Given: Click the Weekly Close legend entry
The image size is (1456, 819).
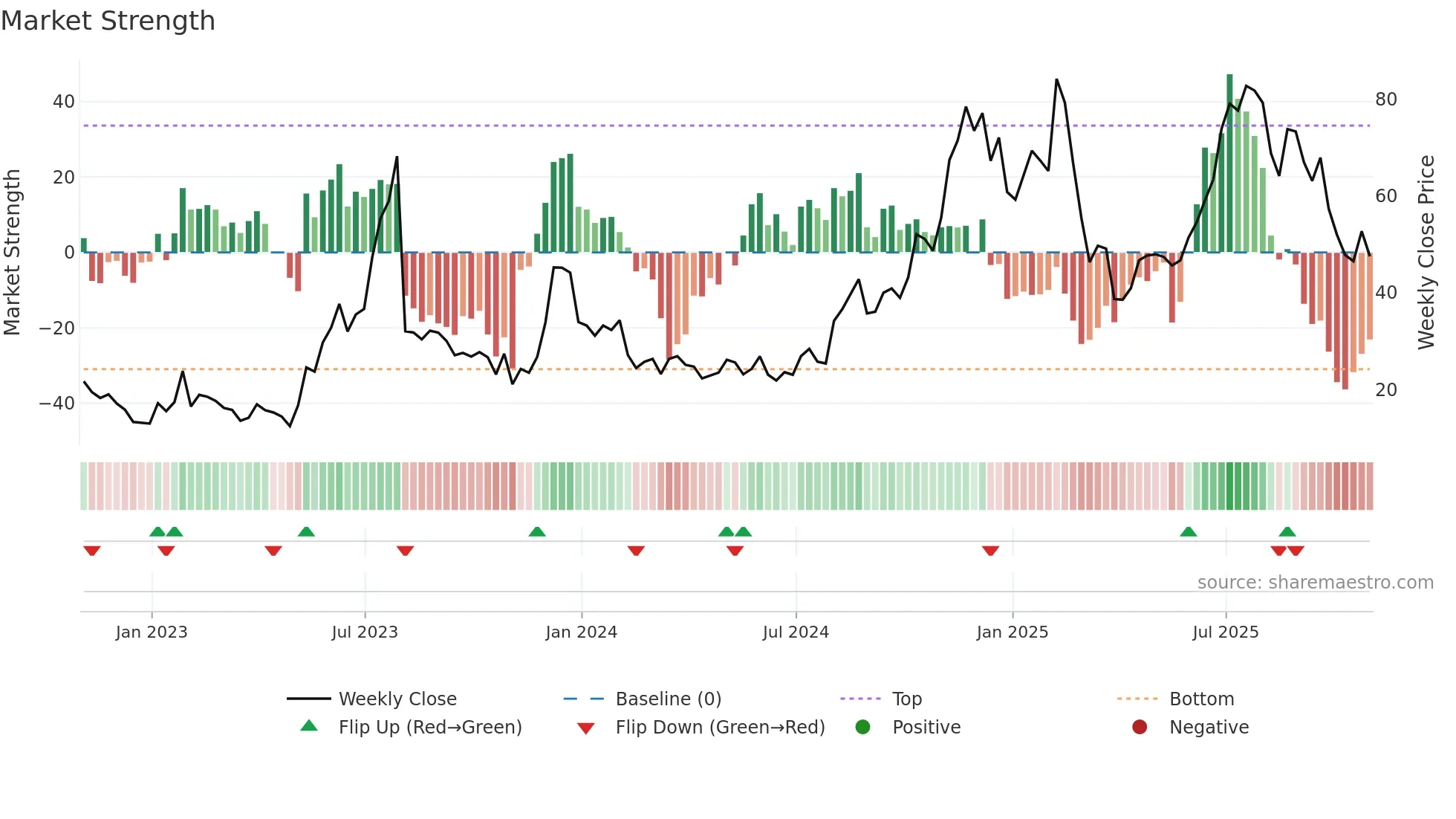Looking at the screenshot, I should coord(397,699).
